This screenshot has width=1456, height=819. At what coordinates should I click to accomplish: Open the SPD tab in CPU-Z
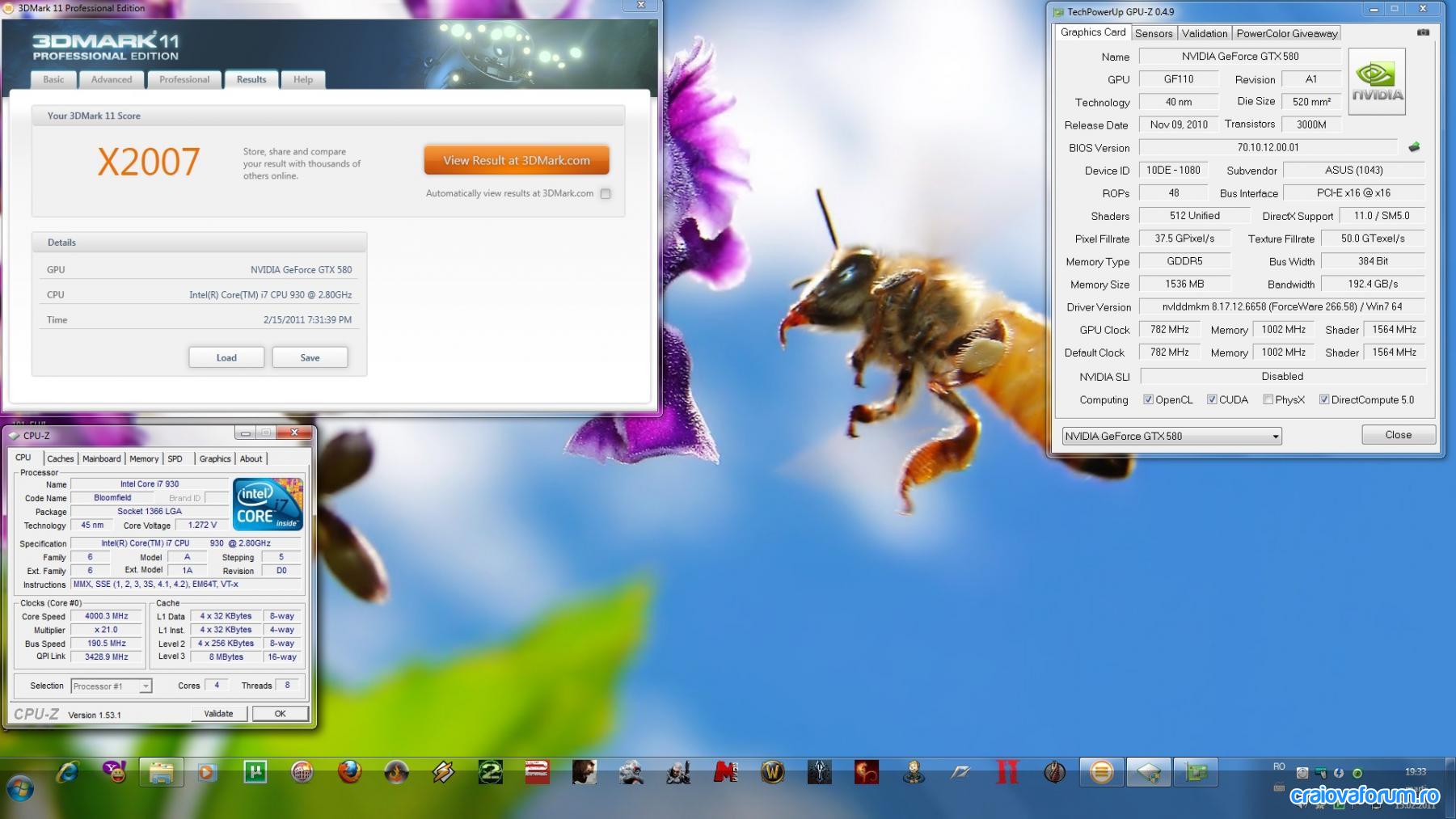tap(175, 458)
